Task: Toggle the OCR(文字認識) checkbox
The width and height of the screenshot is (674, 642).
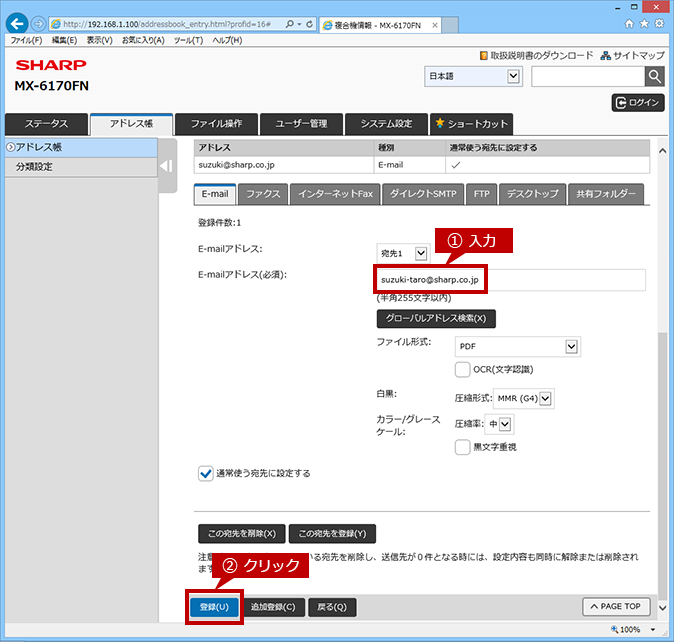Action: pos(463,370)
